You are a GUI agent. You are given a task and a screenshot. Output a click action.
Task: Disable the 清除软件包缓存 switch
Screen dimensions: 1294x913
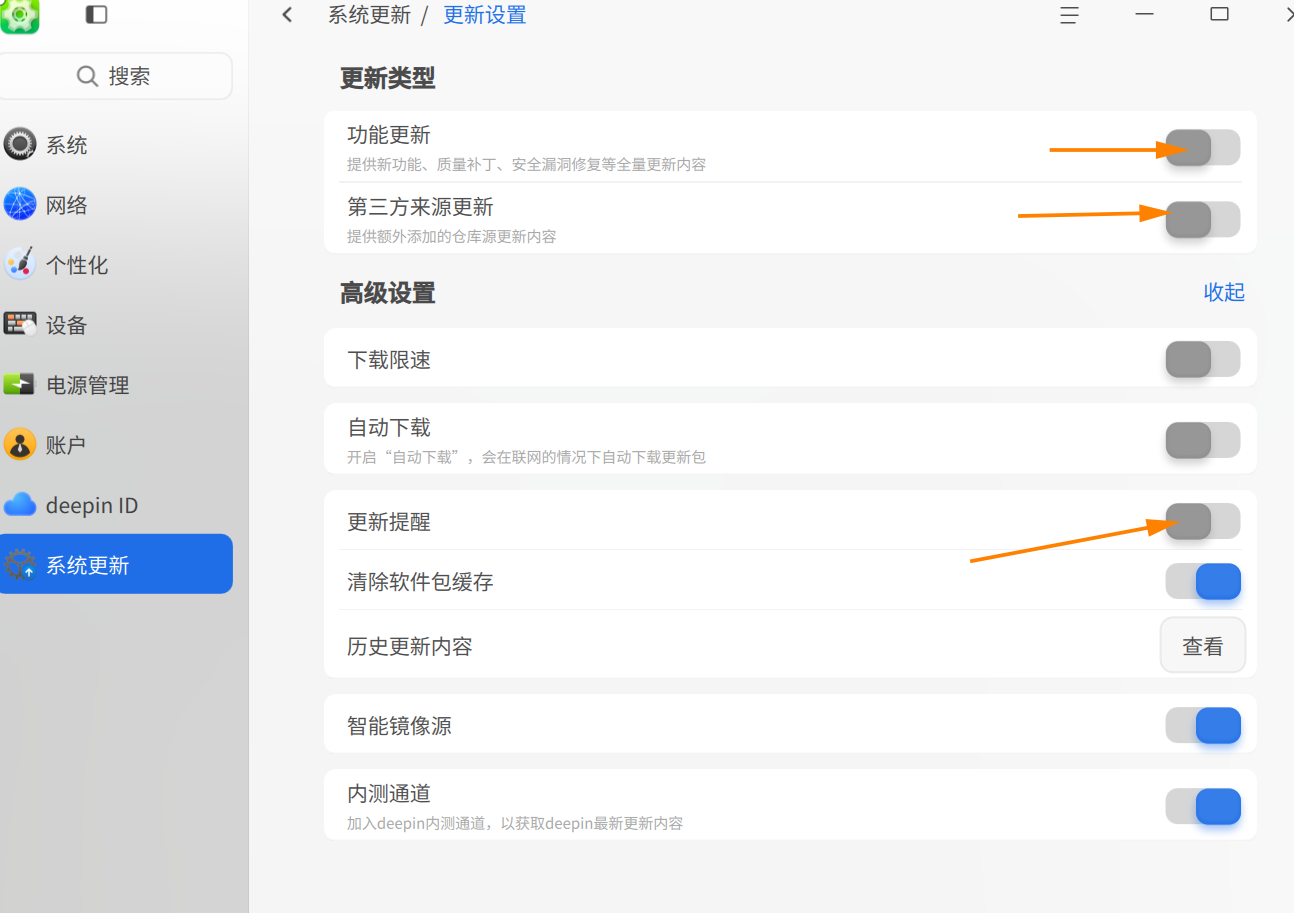point(1202,581)
